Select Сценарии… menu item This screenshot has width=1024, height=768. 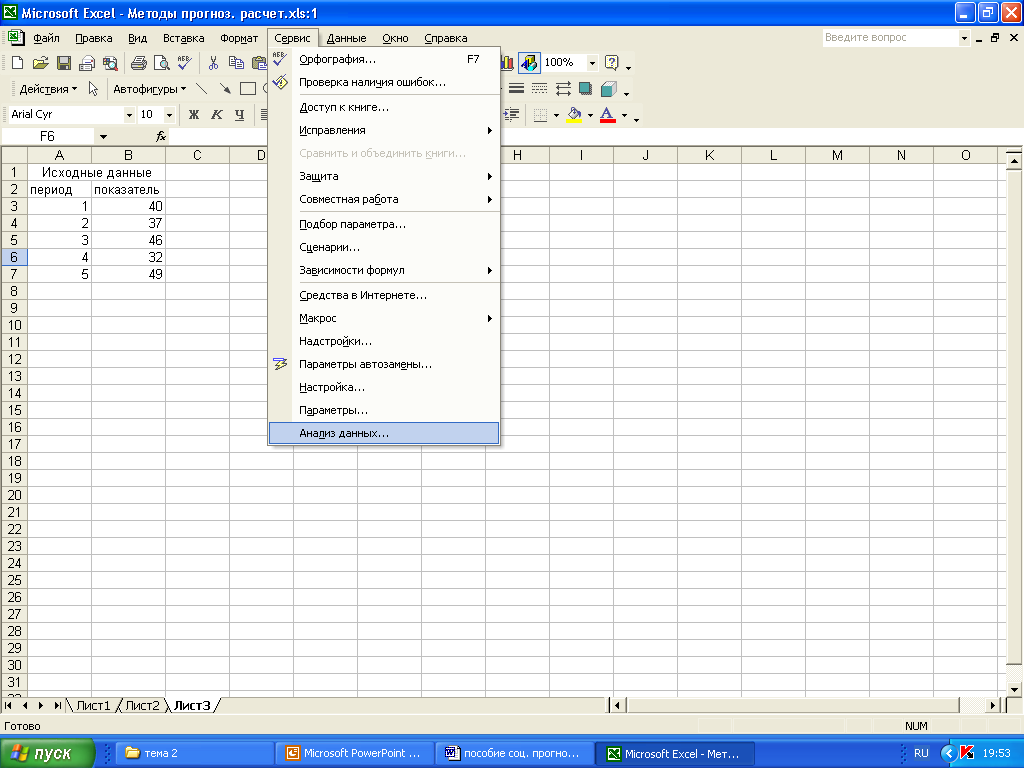(x=384, y=248)
